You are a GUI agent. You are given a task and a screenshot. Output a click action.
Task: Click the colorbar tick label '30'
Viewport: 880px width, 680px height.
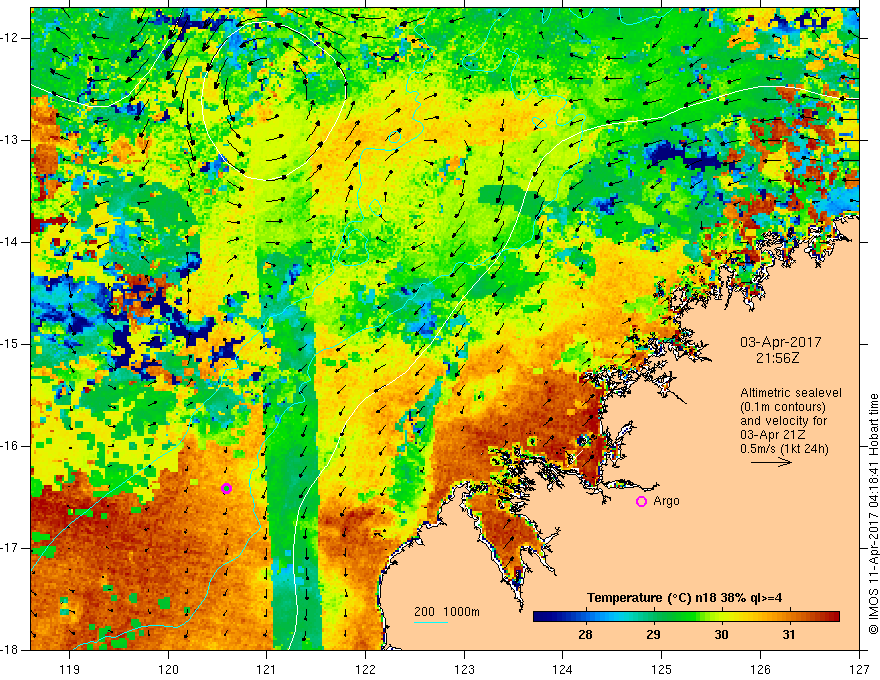(x=721, y=635)
